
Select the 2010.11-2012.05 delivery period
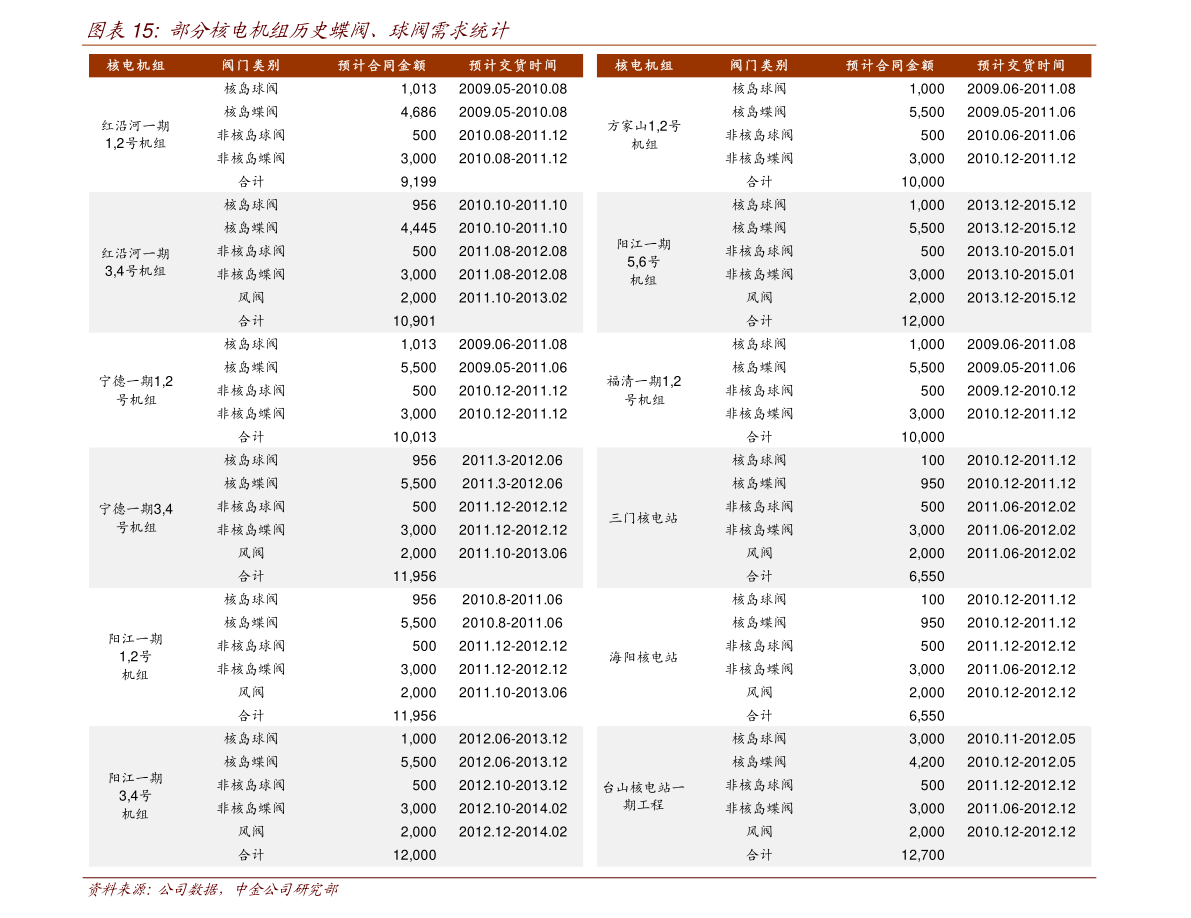[x=1021, y=739]
